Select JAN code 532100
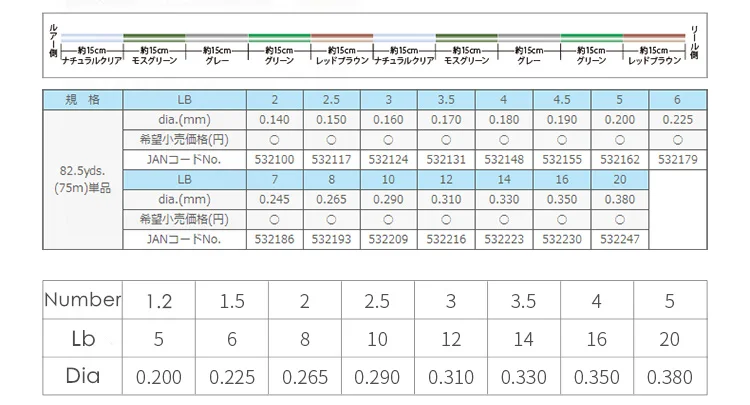This screenshot has height=405, width=750. (x=275, y=159)
